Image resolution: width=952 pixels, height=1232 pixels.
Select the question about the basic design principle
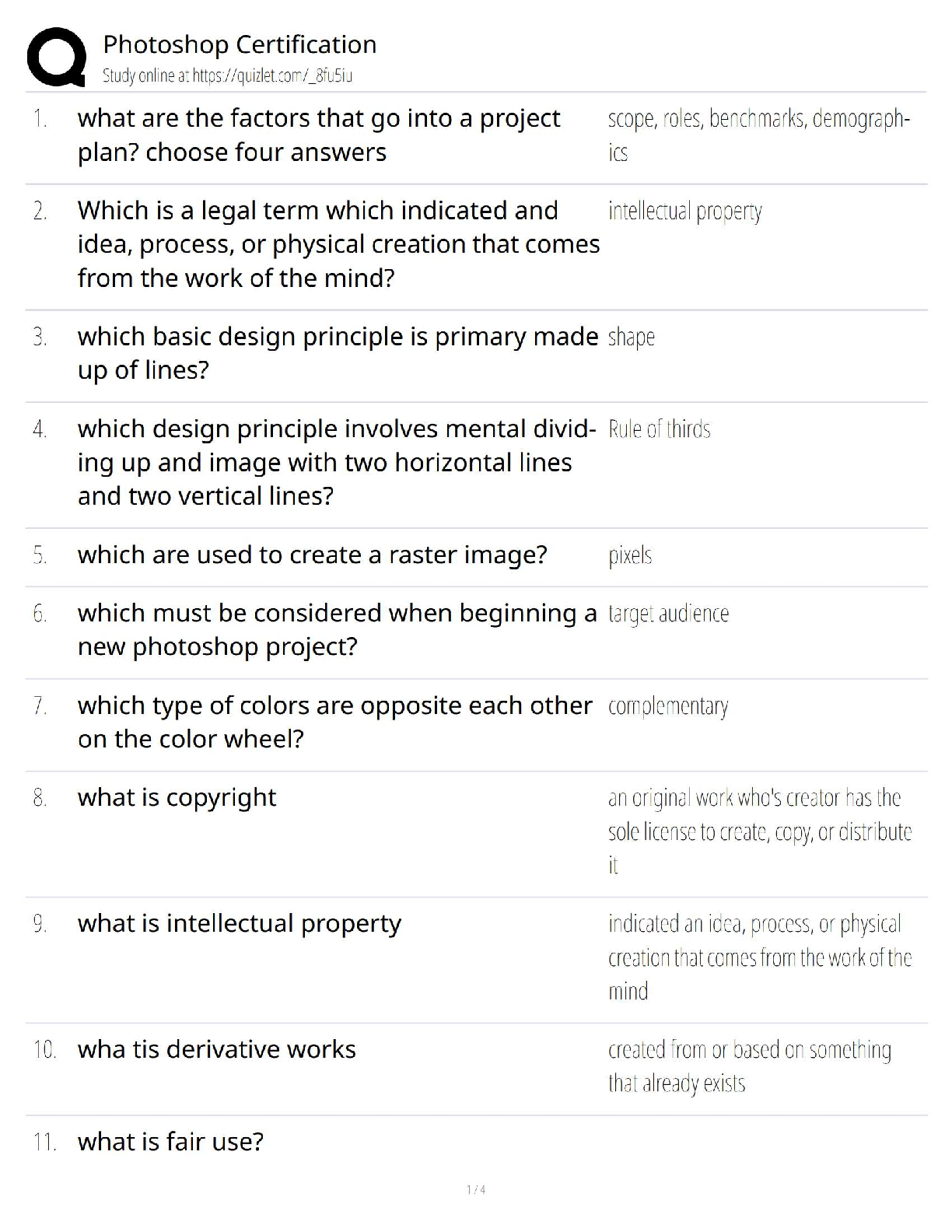click(338, 353)
